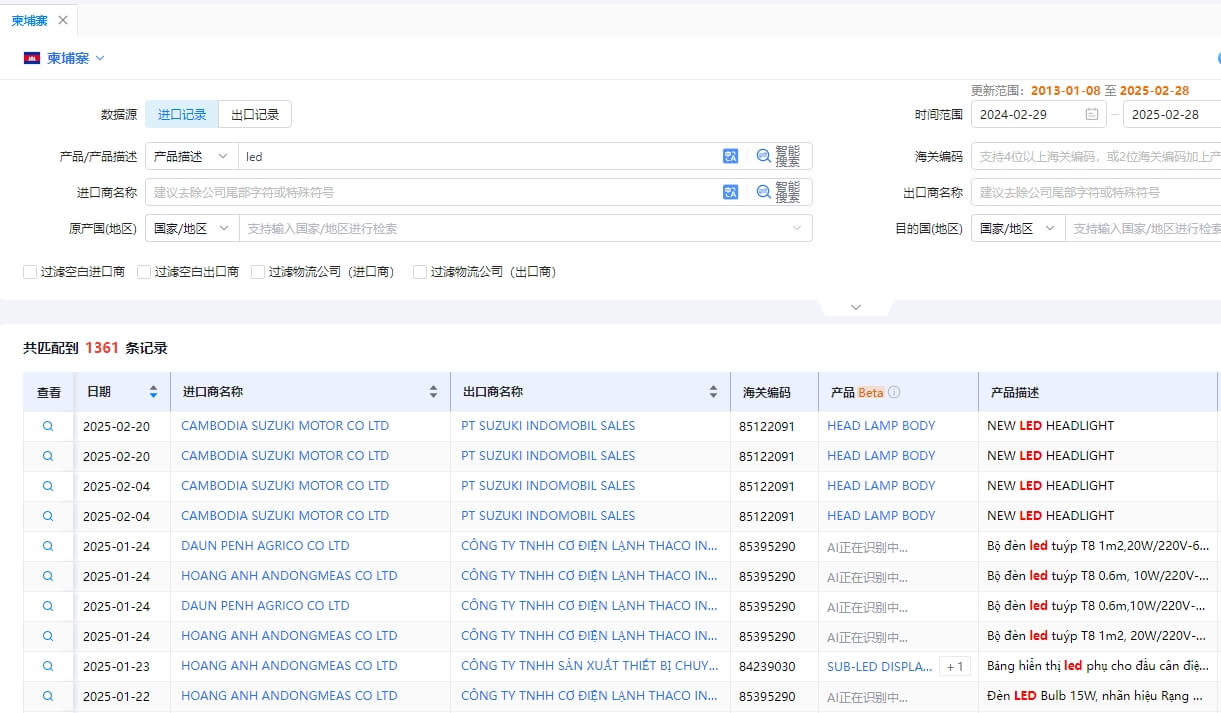The height and width of the screenshot is (713, 1221).
Task: Select 进口记录 data source
Action: [182, 114]
